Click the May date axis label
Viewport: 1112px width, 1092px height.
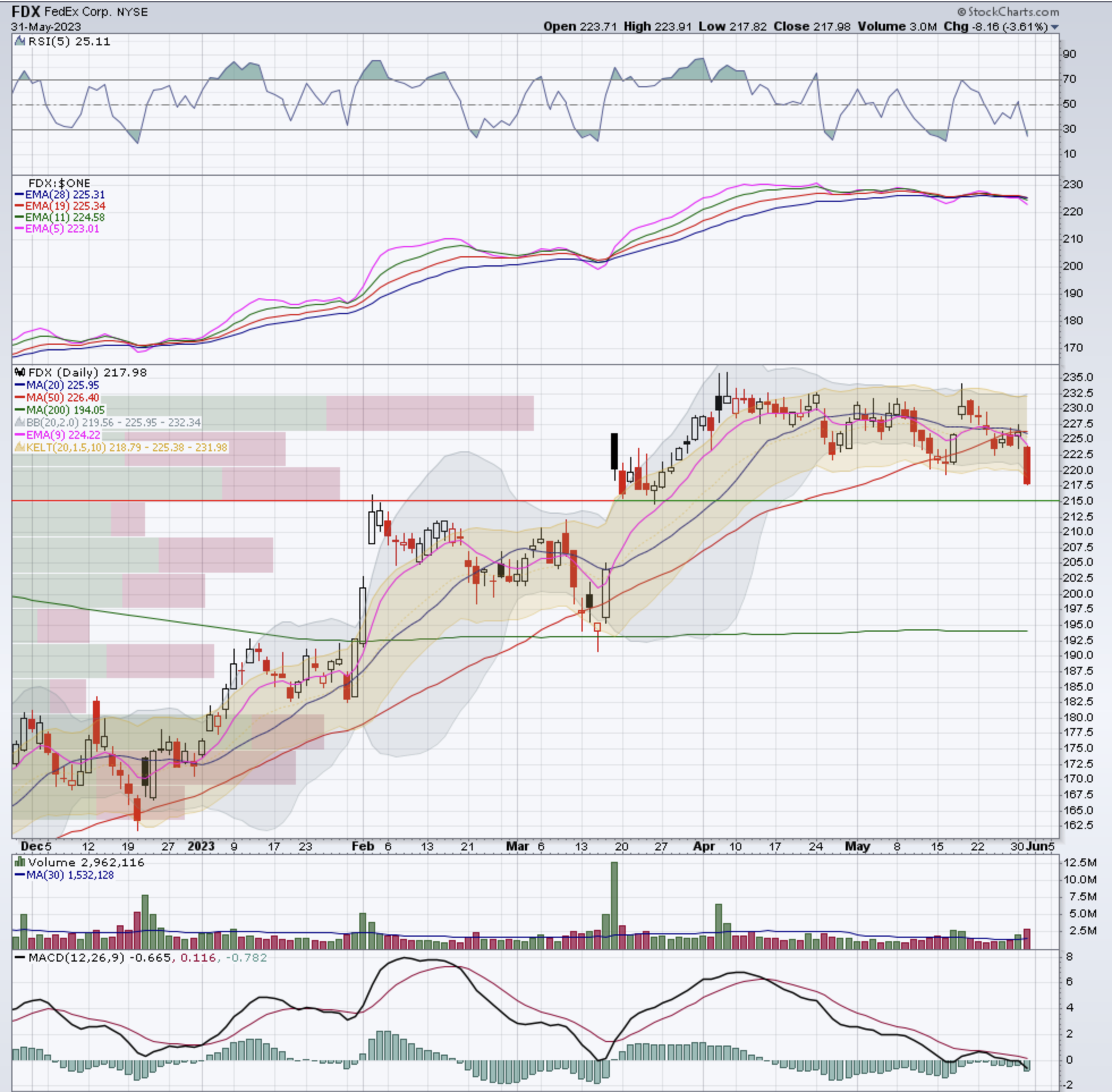[x=858, y=846]
